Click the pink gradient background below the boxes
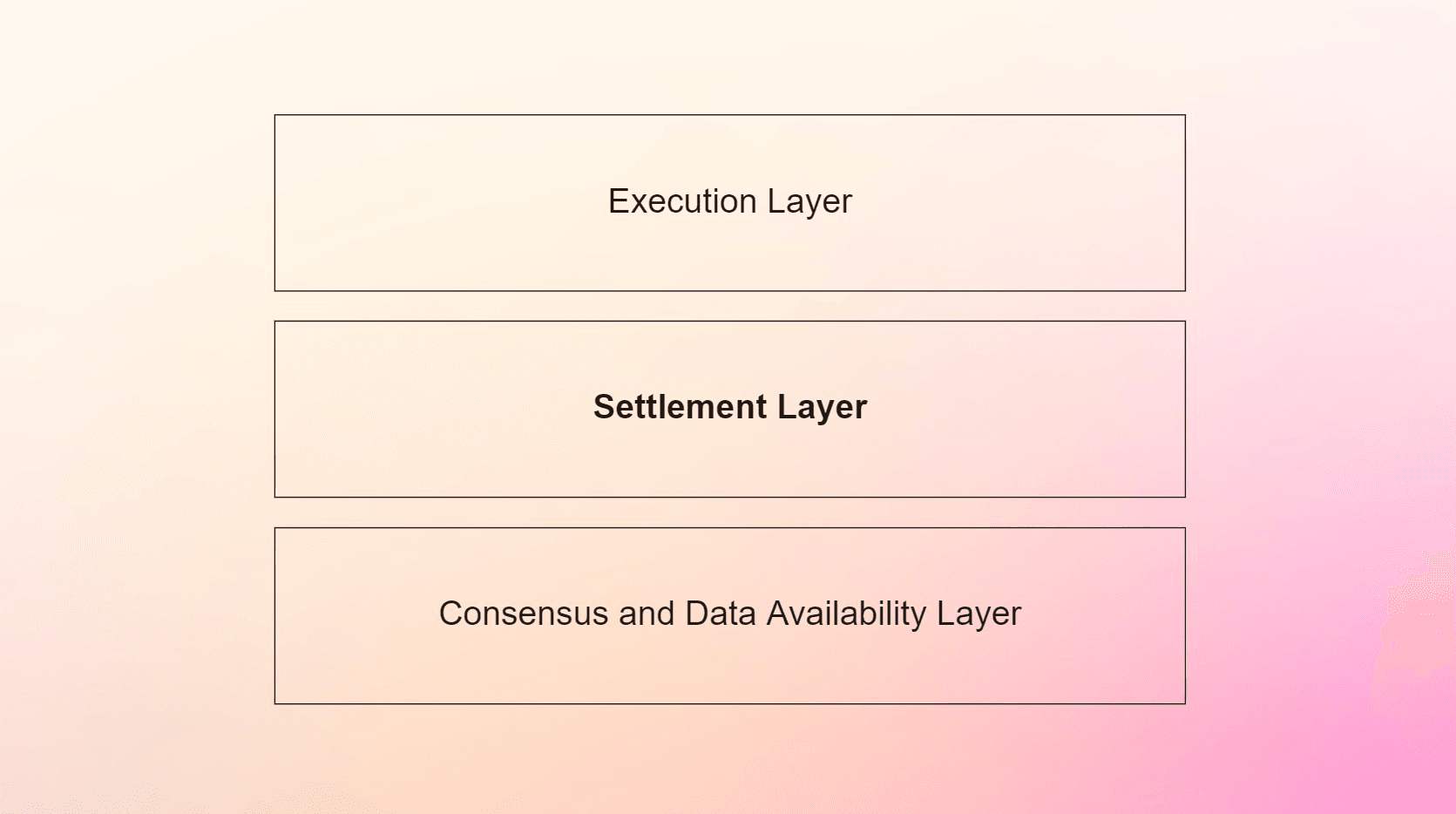 [729, 759]
